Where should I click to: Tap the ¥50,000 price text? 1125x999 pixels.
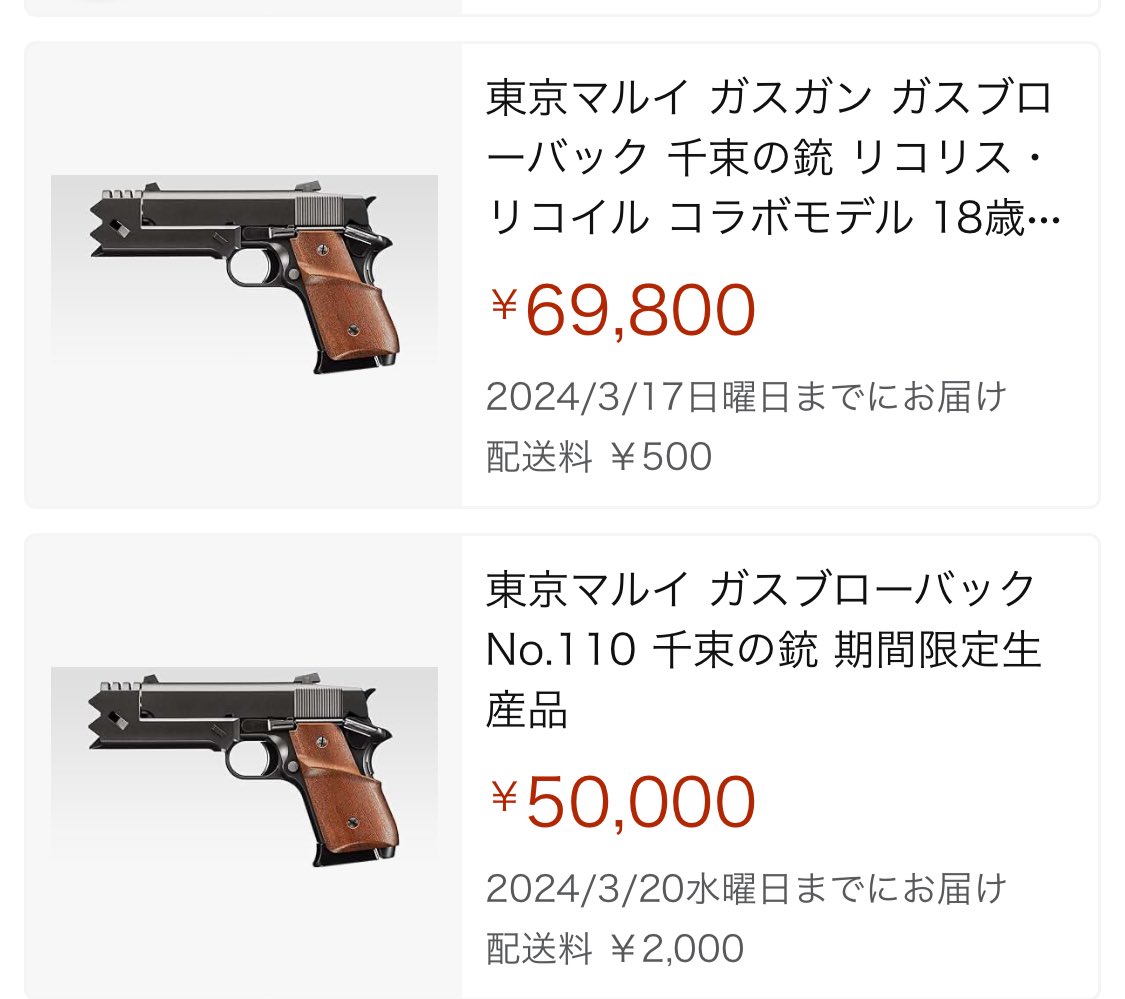(x=620, y=800)
